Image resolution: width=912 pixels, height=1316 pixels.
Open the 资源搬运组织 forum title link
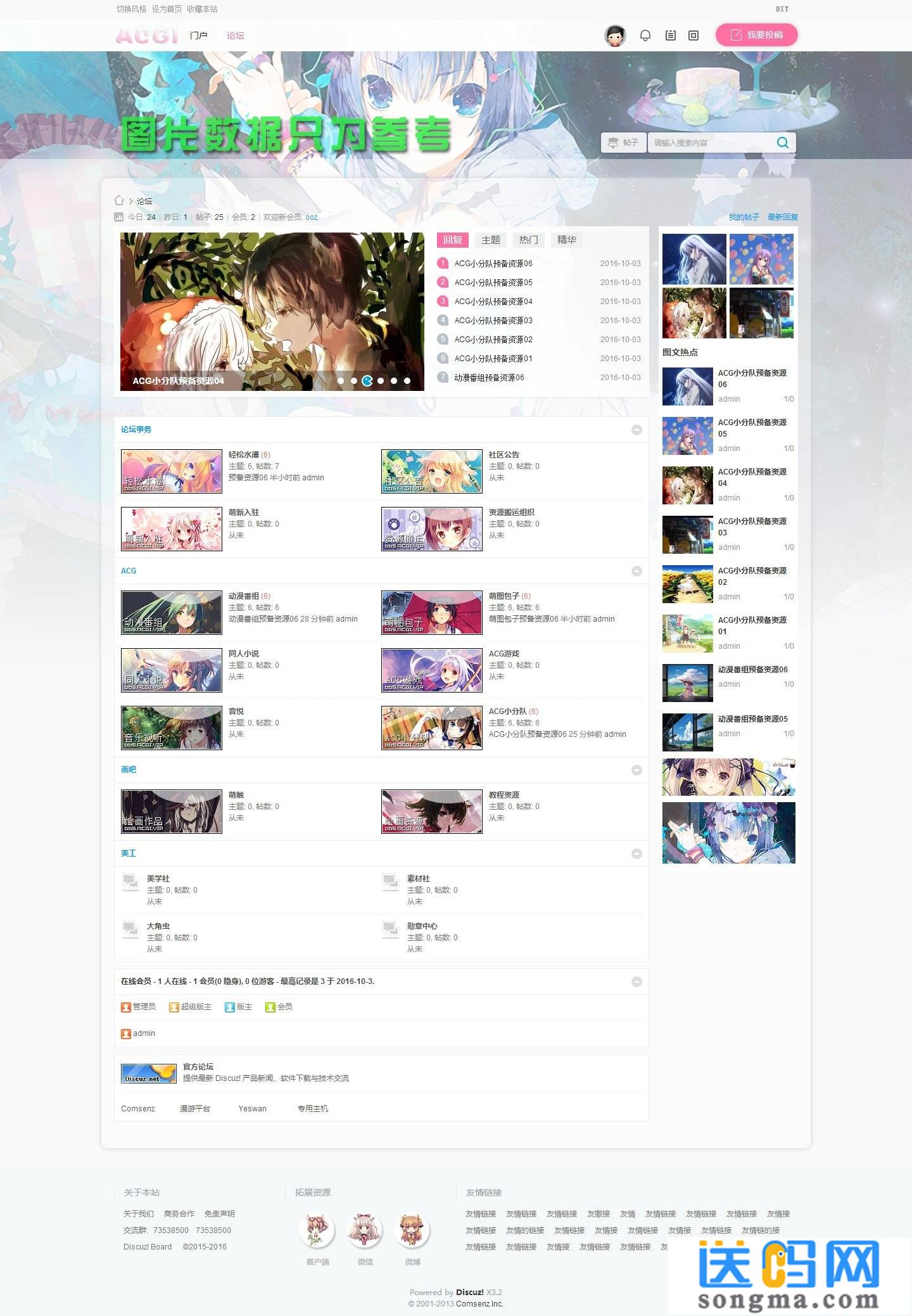[512, 513]
